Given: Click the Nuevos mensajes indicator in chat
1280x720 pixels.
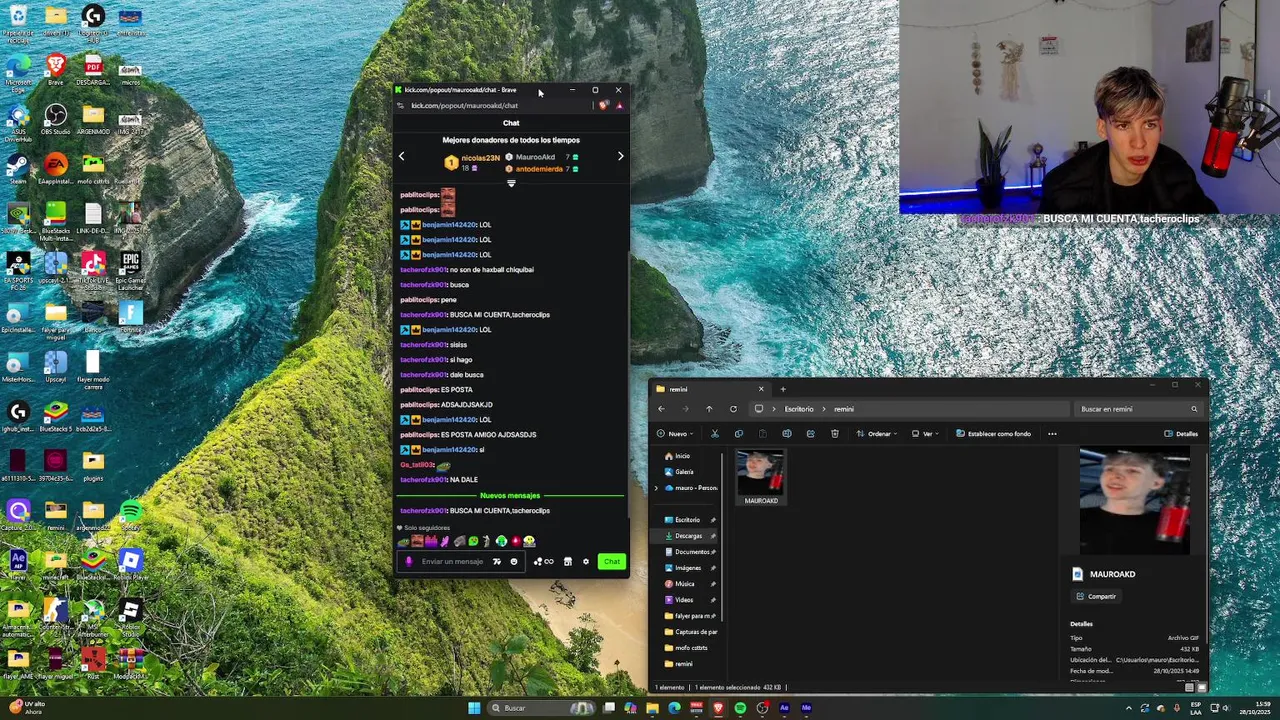Looking at the screenshot, I should click(510, 495).
